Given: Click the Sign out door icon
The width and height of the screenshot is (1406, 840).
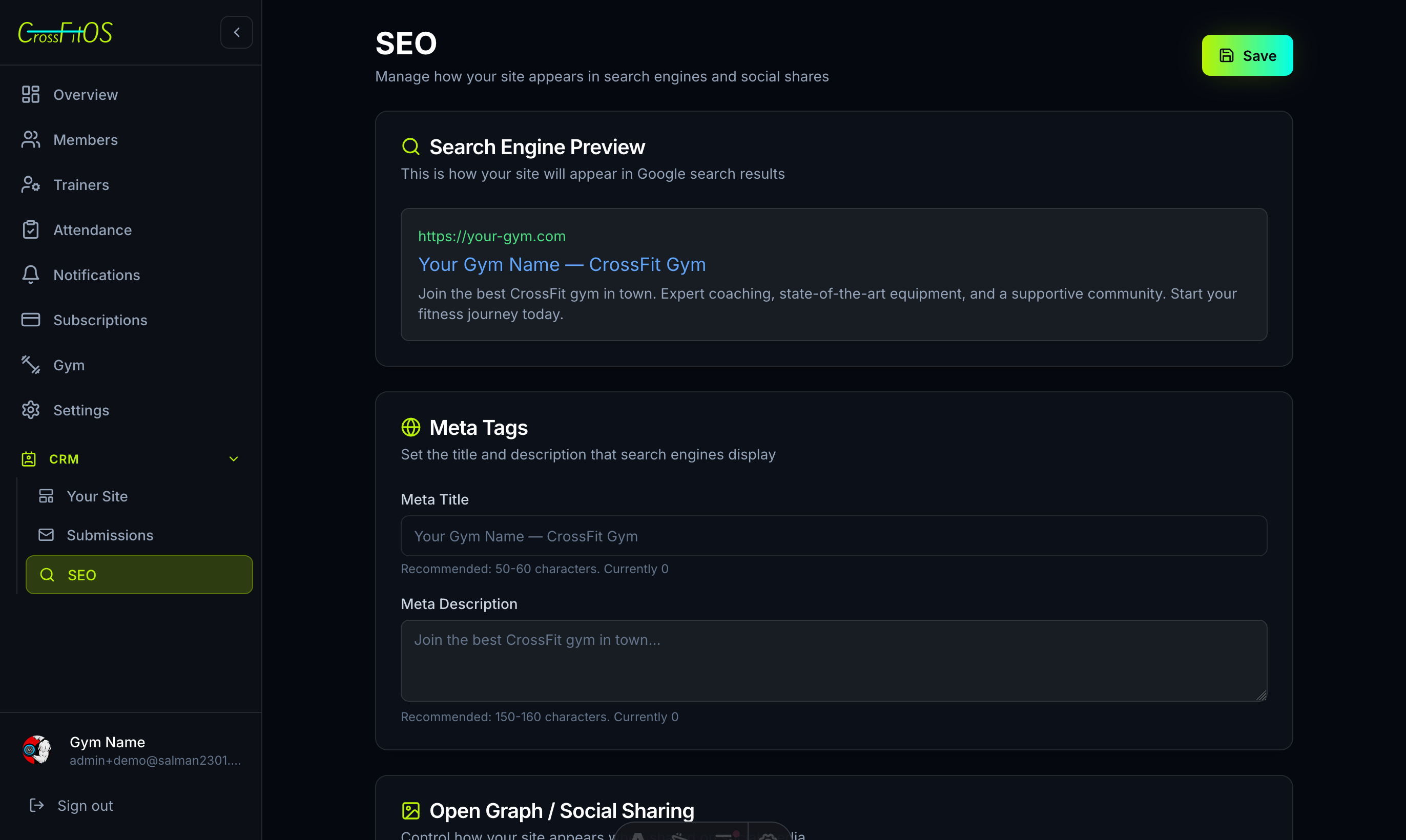Looking at the screenshot, I should click(37, 806).
